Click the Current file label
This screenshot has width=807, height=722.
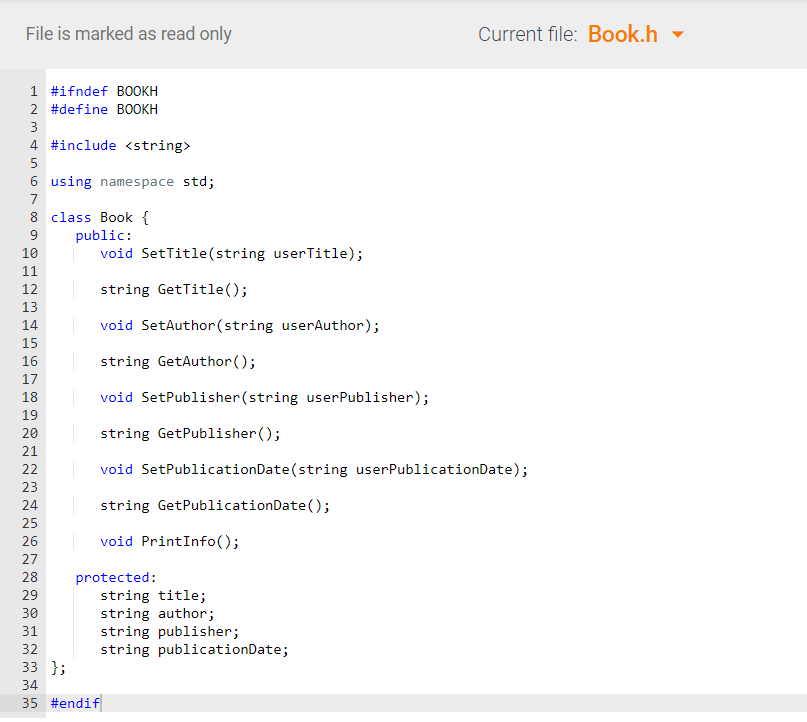coord(527,33)
